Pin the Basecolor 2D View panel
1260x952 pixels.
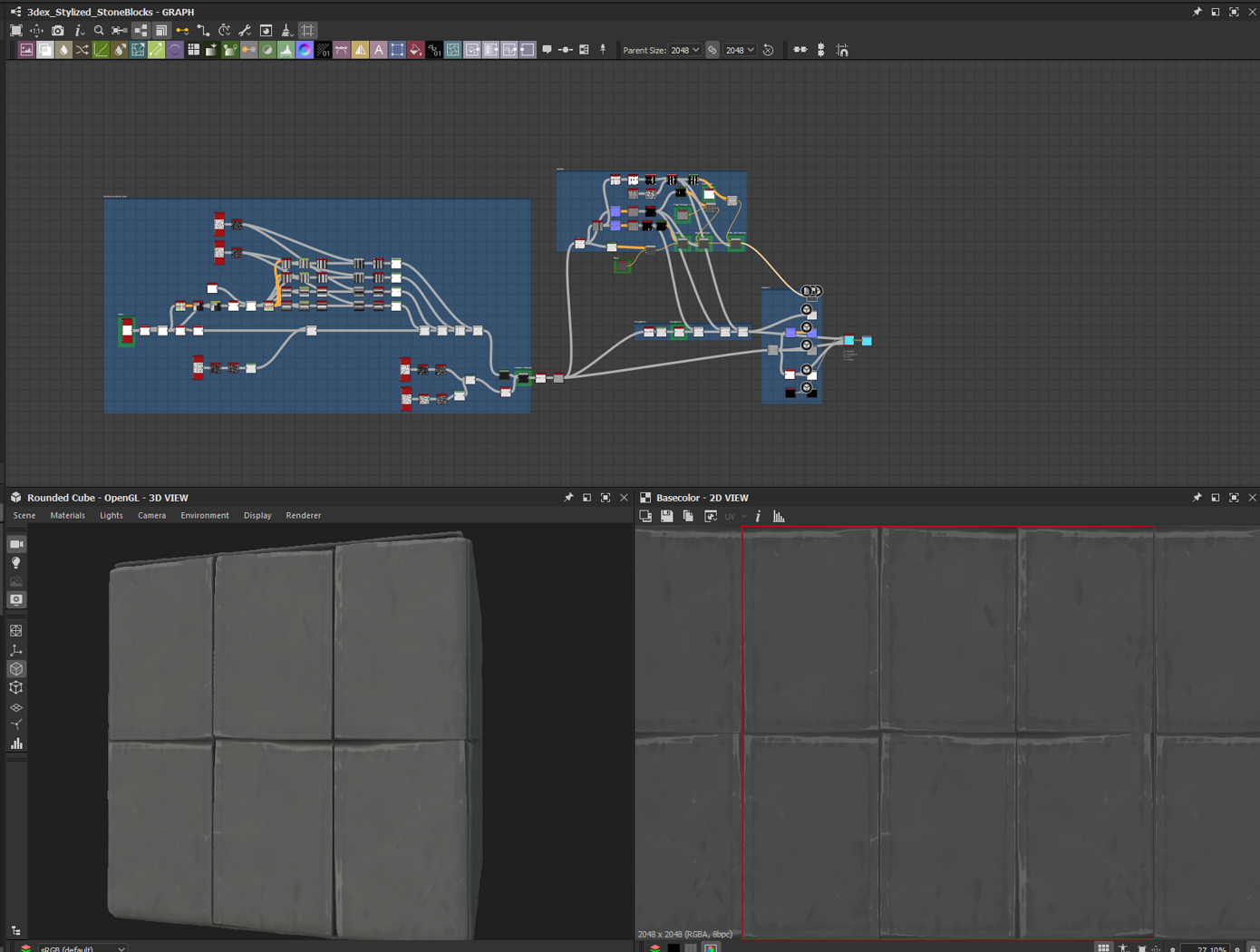[1197, 498]
